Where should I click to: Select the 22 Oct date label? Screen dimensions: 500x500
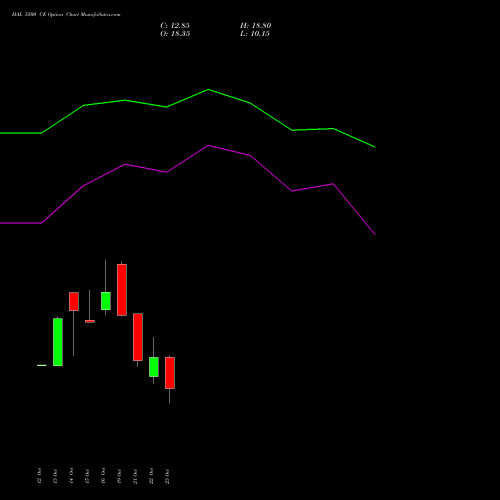pos(151,476)
